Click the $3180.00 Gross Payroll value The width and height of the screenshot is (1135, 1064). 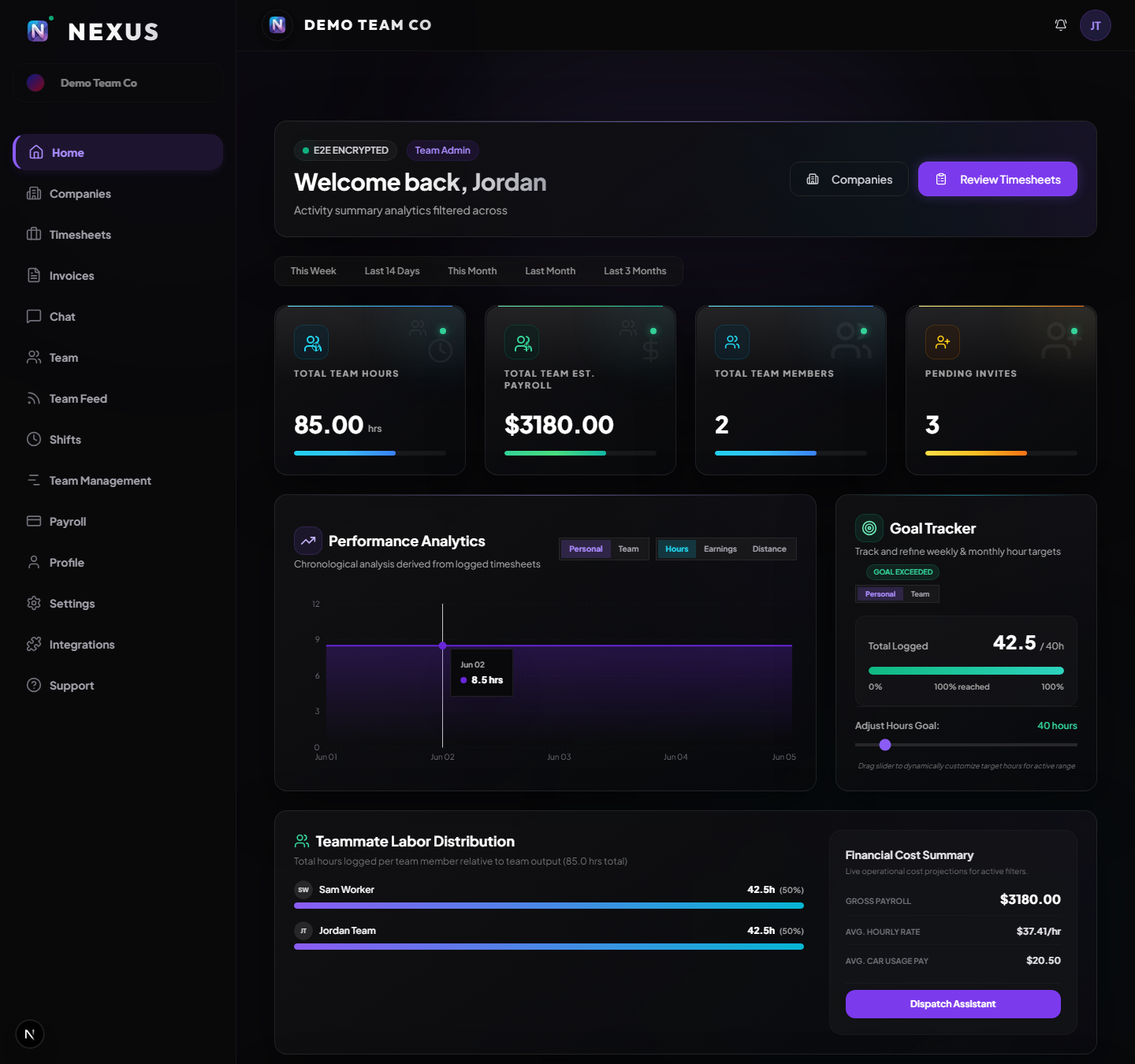click(x=1030, y=899)
